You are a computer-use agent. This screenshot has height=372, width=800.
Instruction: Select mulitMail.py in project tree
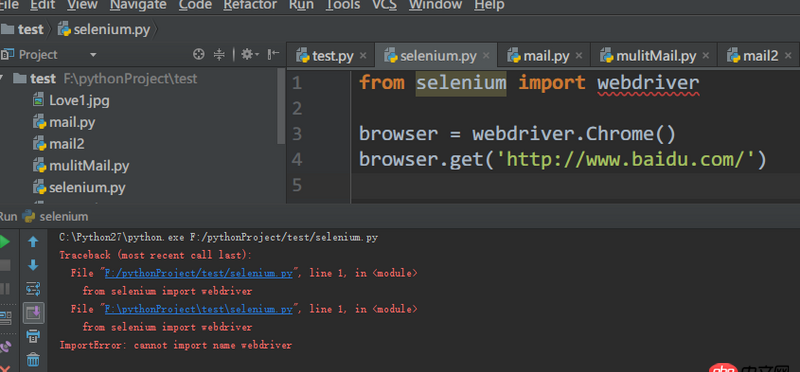tap(81, 166)
